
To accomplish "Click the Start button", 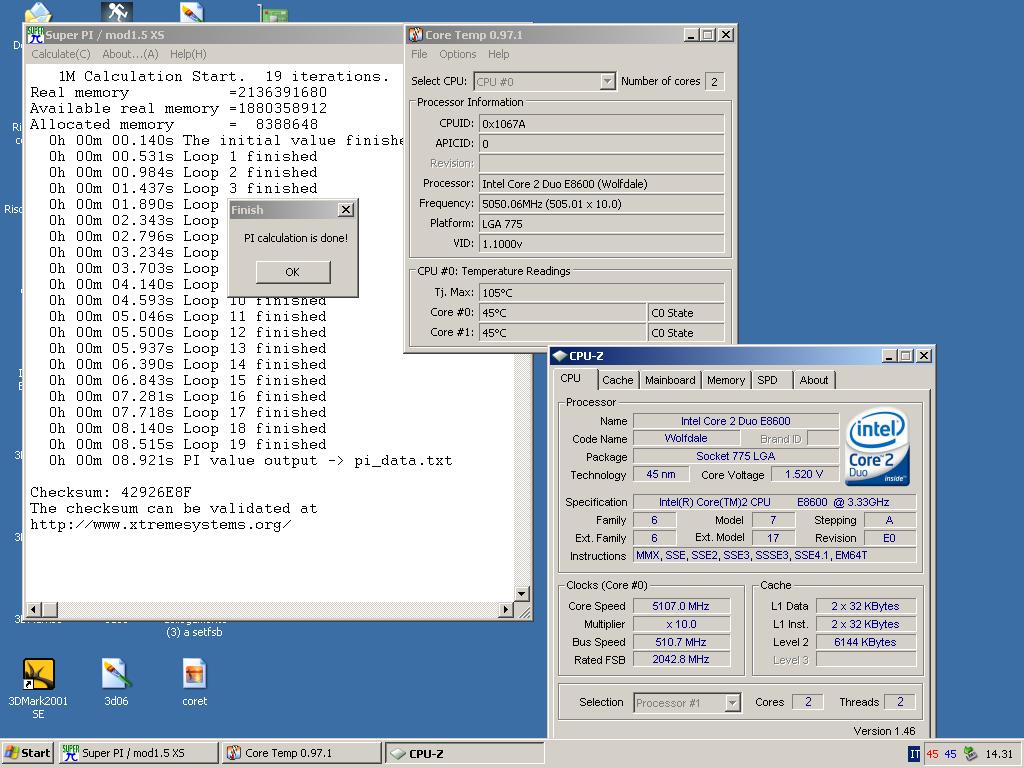I will coord(27,753).
